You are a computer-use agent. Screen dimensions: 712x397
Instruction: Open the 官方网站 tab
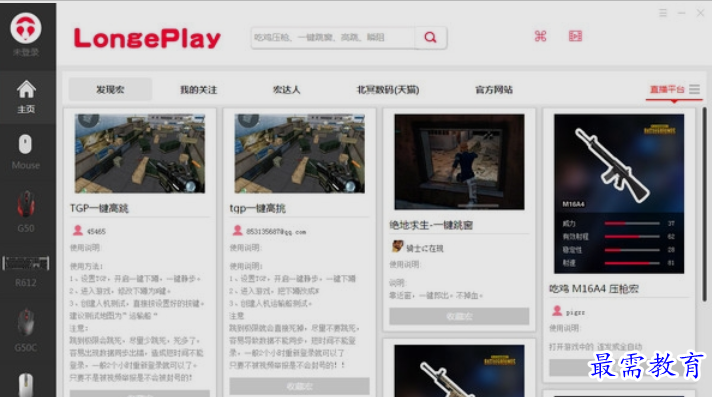(x=494, y=89)
